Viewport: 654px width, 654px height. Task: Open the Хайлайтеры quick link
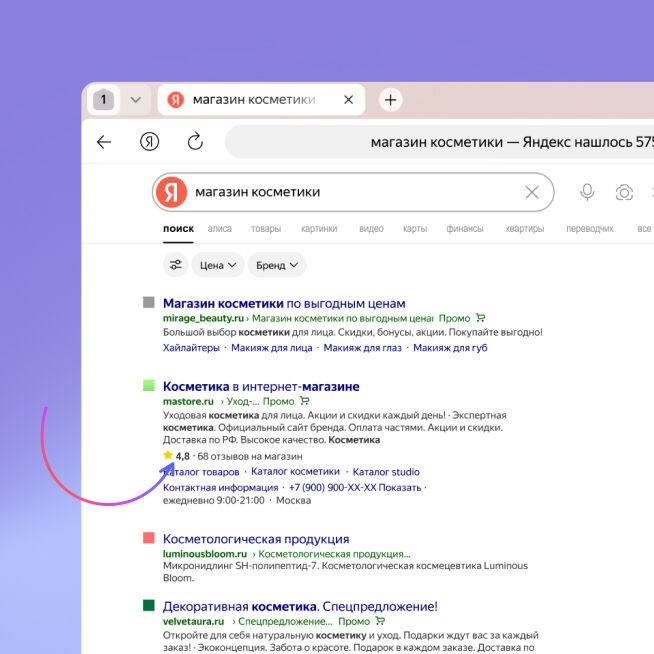tap(191, 348)
